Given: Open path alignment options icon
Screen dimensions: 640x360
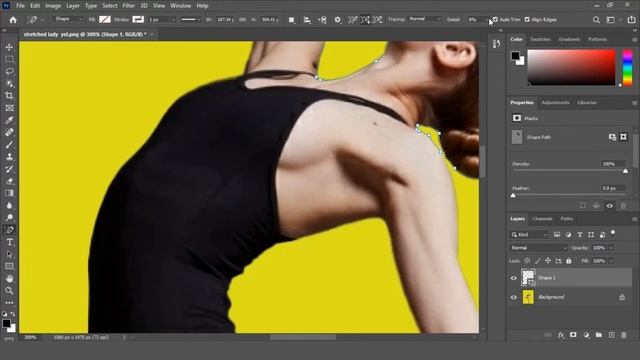Looking at the screenshot, I should tap(307, 20).
